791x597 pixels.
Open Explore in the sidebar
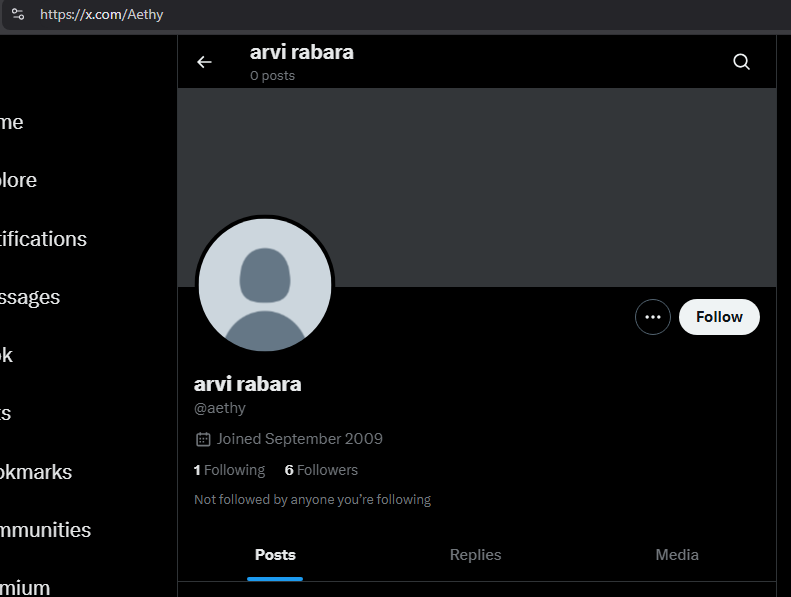18,180
